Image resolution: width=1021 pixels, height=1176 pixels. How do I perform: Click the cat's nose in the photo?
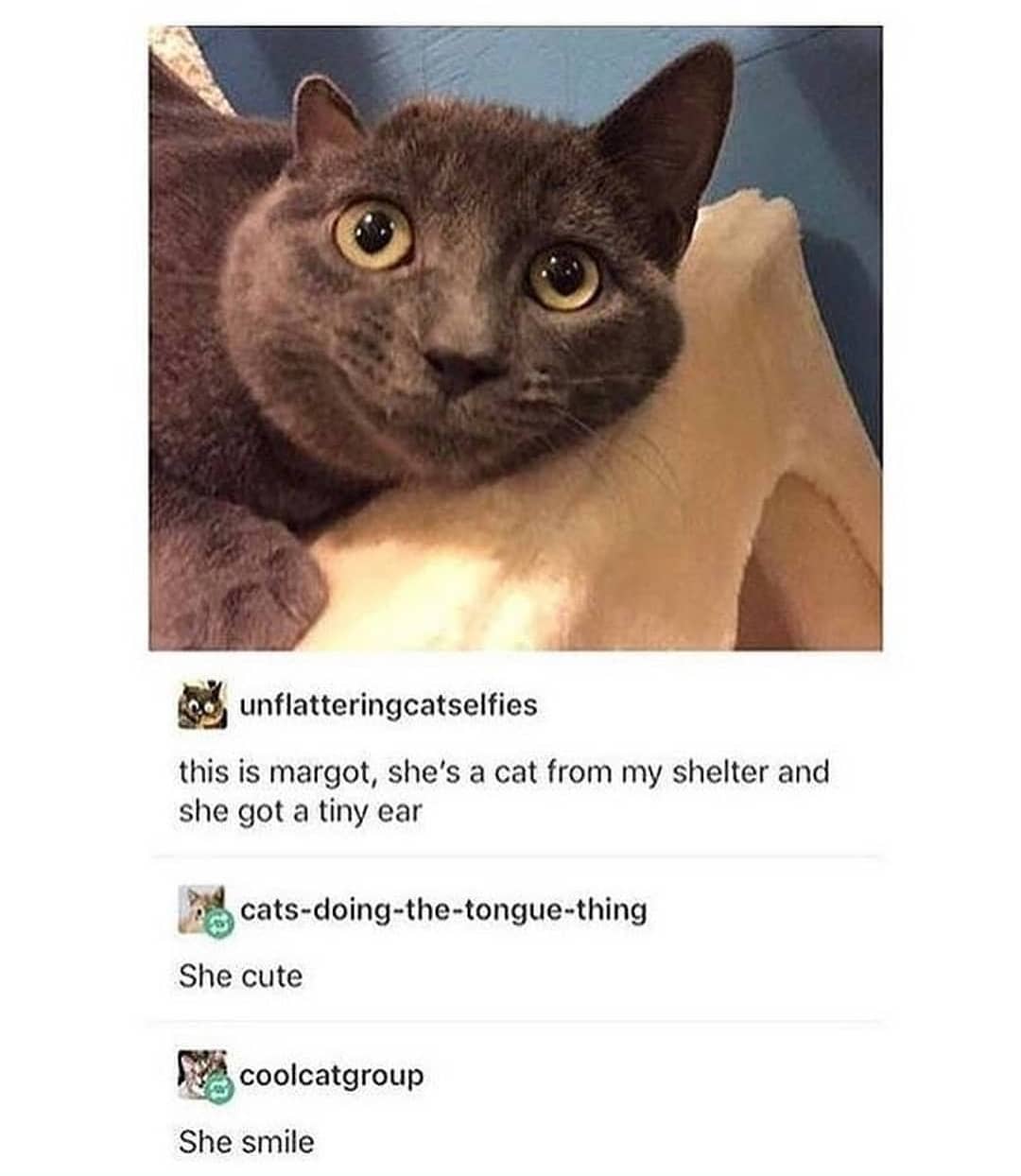tap(458, 368)
